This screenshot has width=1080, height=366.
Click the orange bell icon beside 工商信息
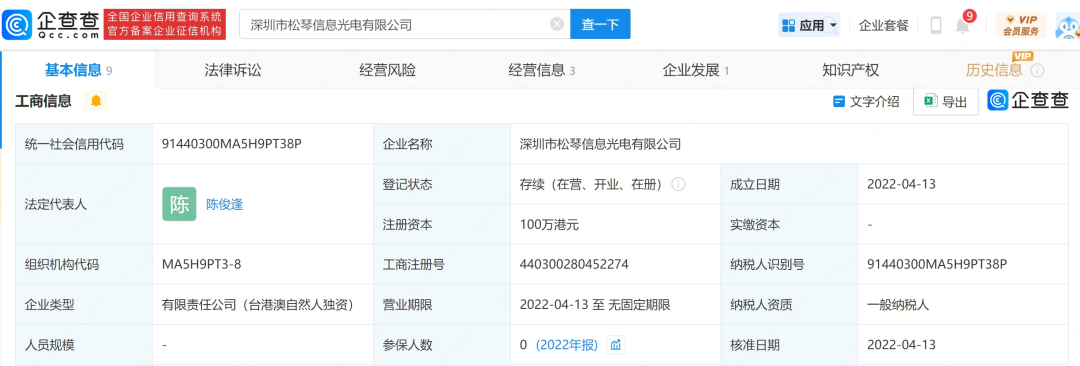click(96, 101)
